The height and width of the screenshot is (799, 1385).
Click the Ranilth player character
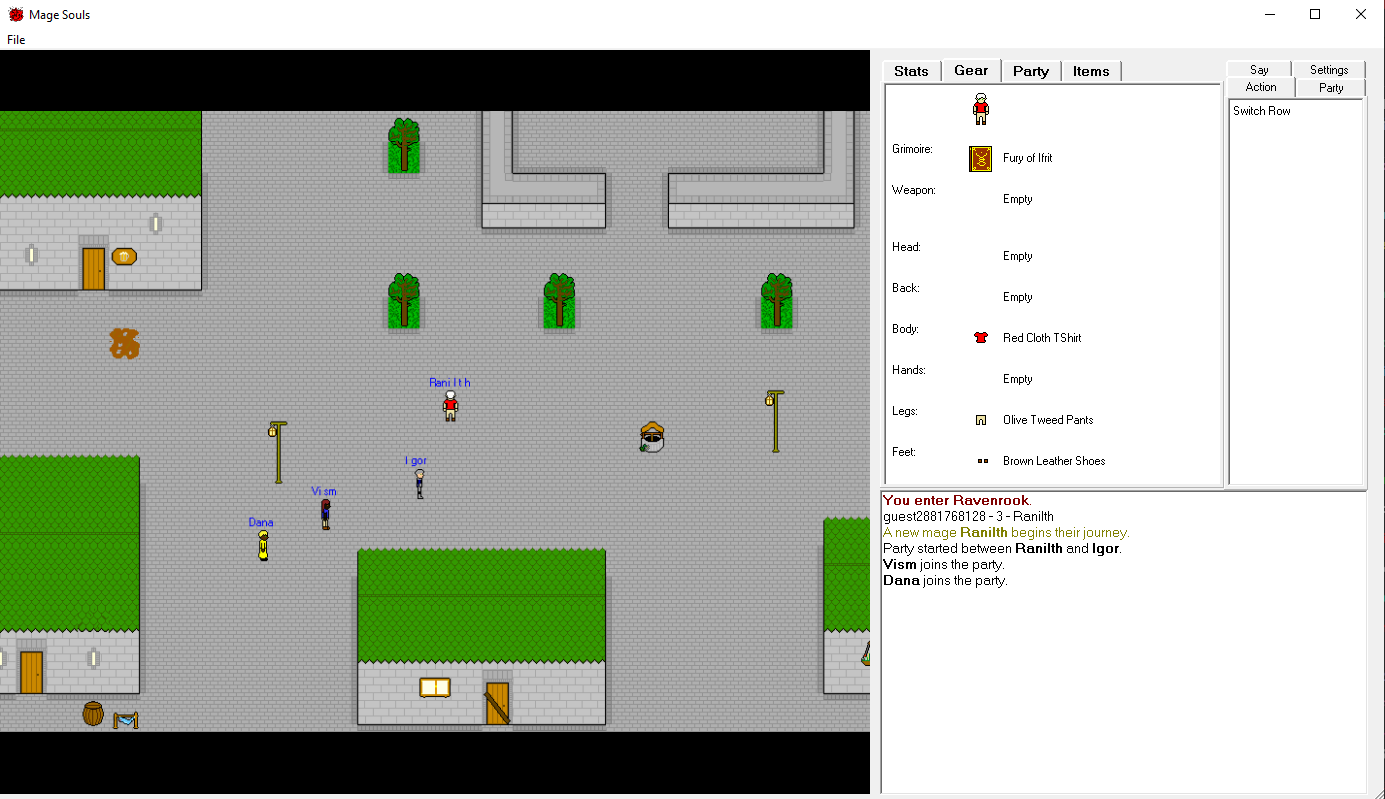pyautogui.click(x=451, y=405)
